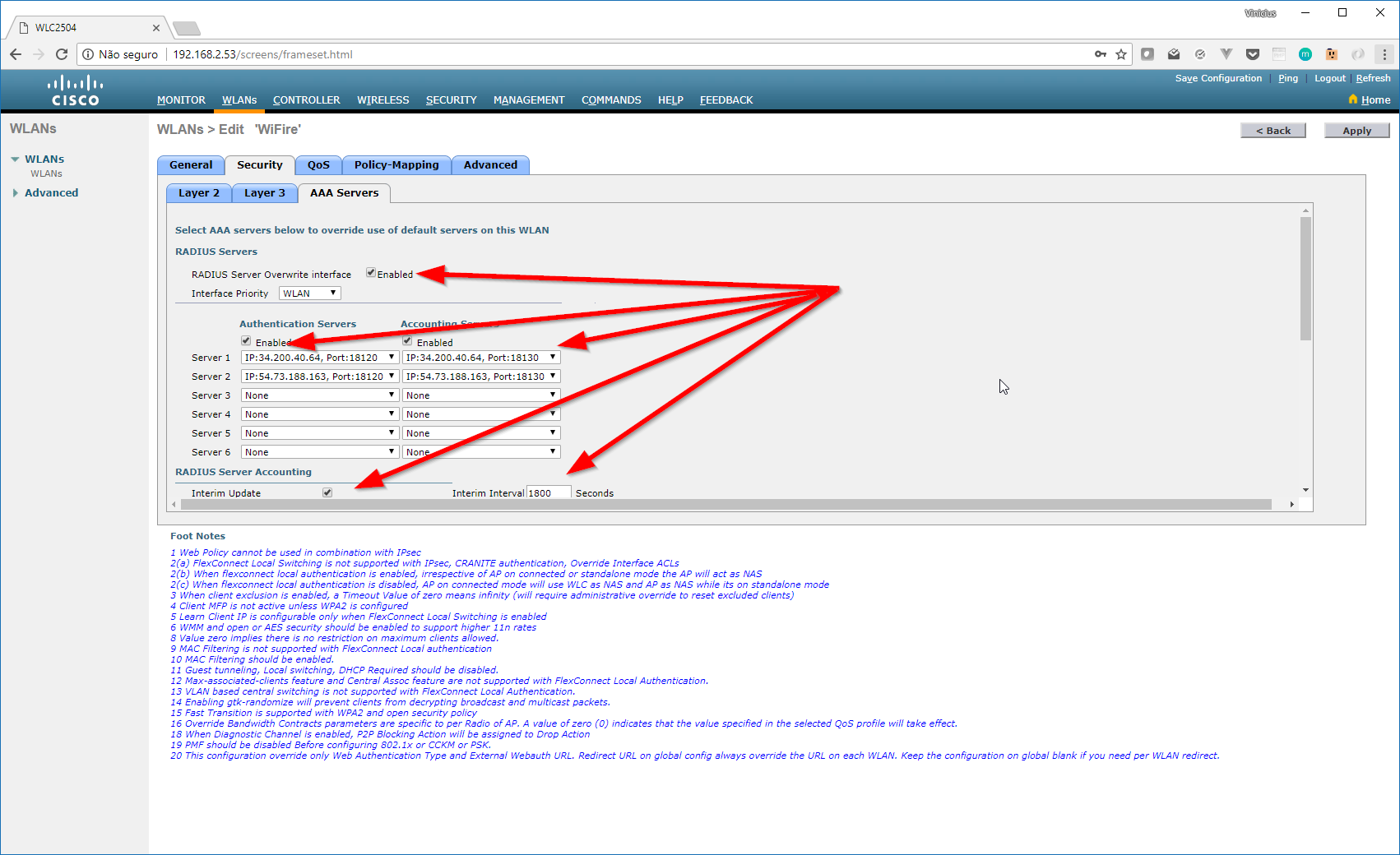
Task: Switch to the Layer 2 sub-tab
Action: (199, 193)
